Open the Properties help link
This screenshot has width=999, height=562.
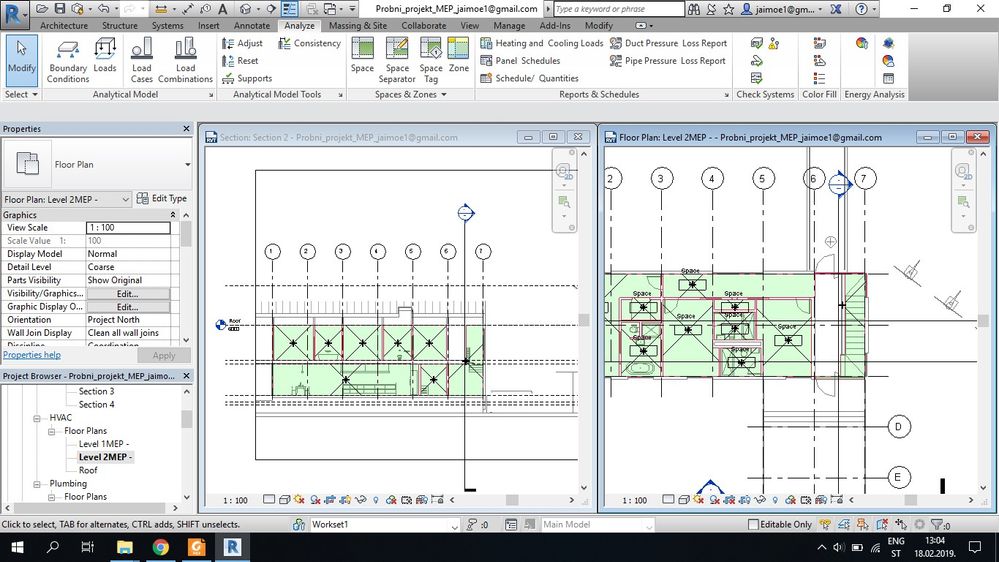pos(32,355)
